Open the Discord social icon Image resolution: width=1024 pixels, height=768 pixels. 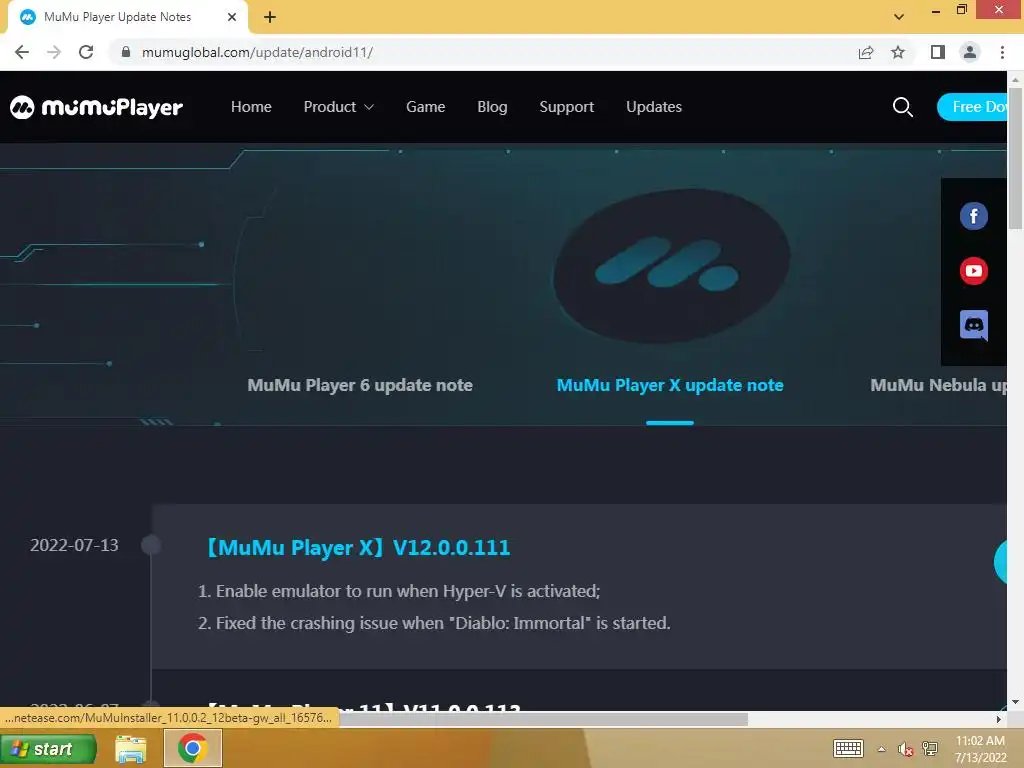pyautogui.click(x=973, y=325)
